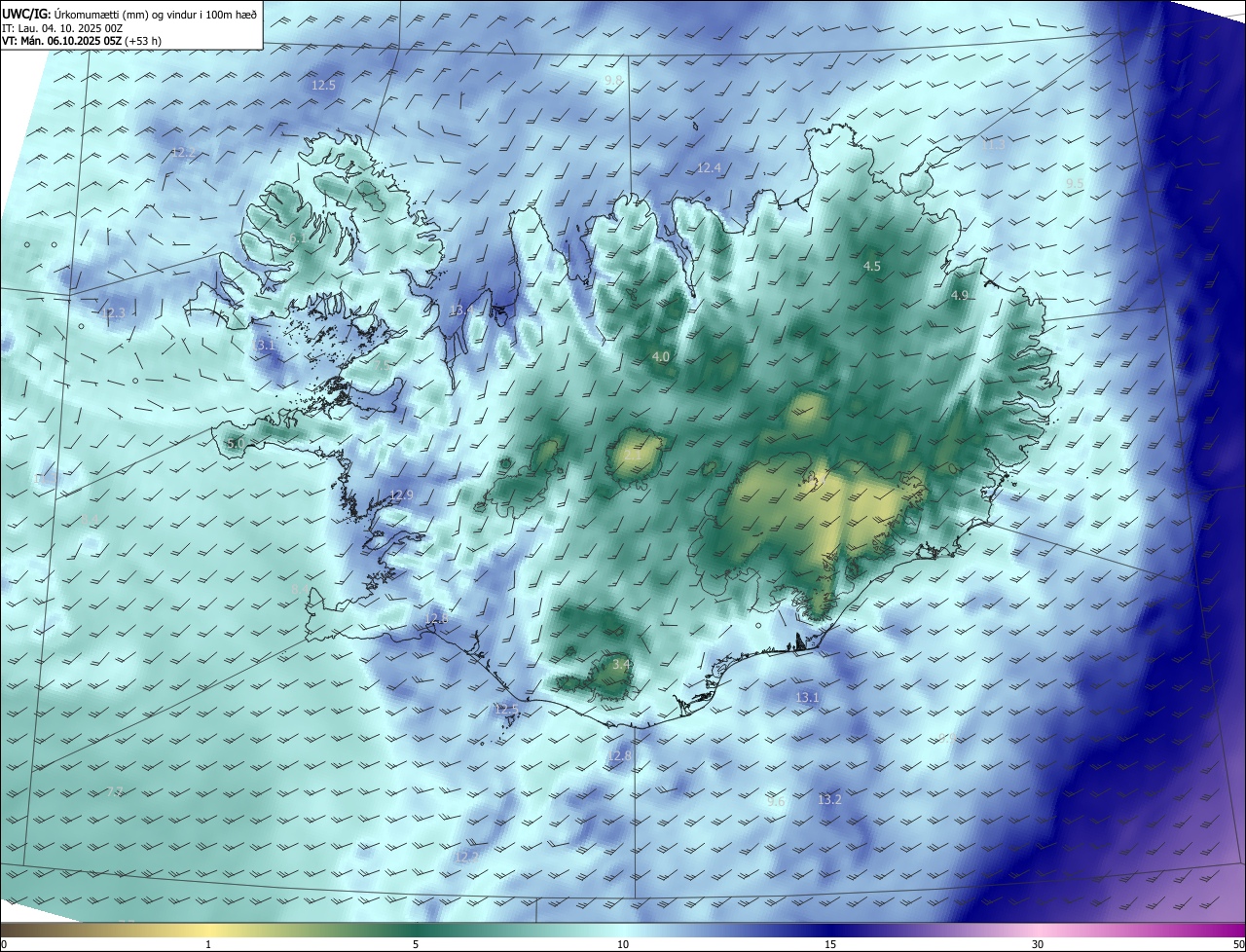Click the 15 tick on the color scale
Image resolution: width=1246 pixels, height=952 pixels.
pos(830,944)
